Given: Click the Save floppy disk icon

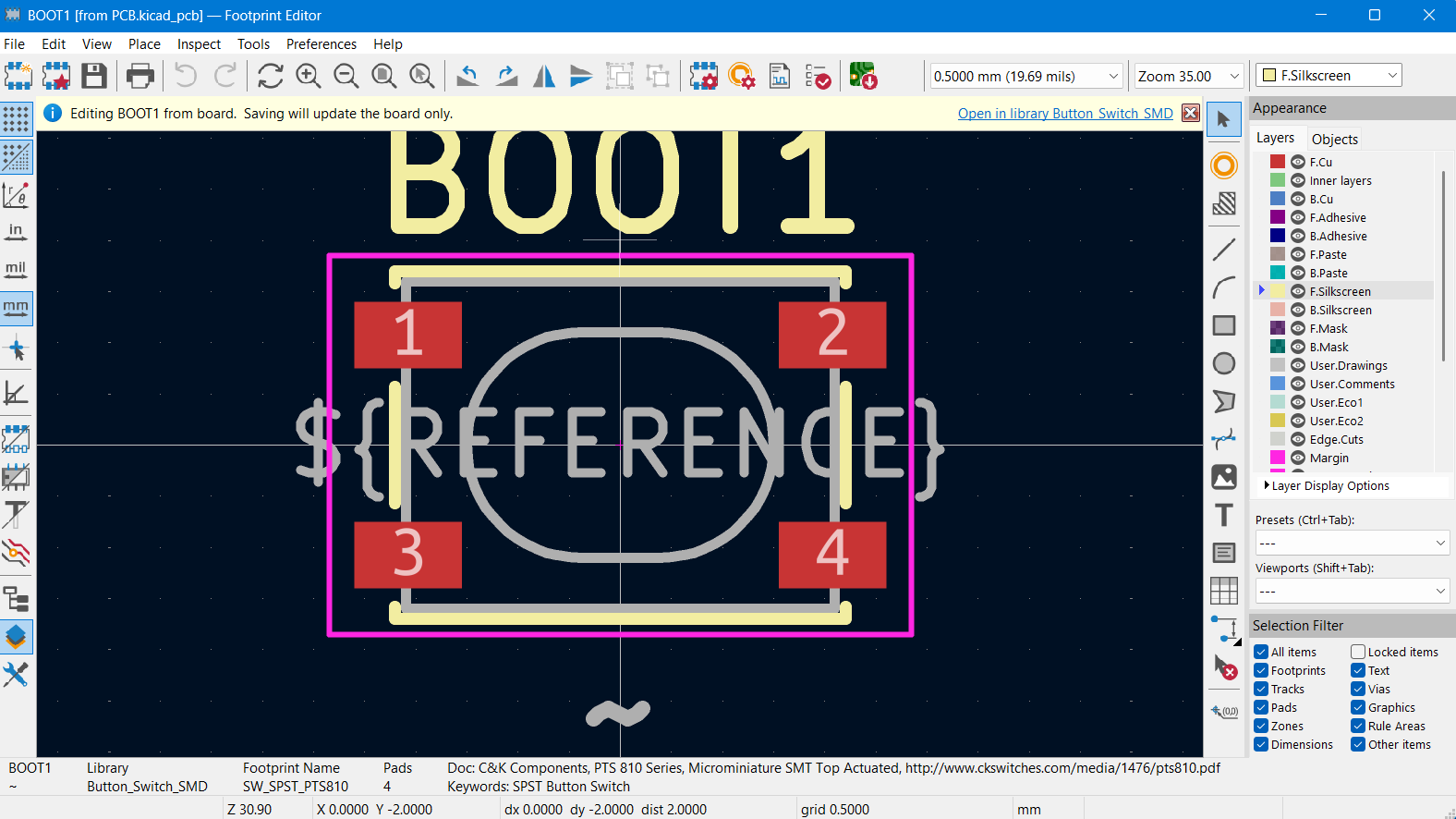Looking at the screenshot, I should coord(94,76).
